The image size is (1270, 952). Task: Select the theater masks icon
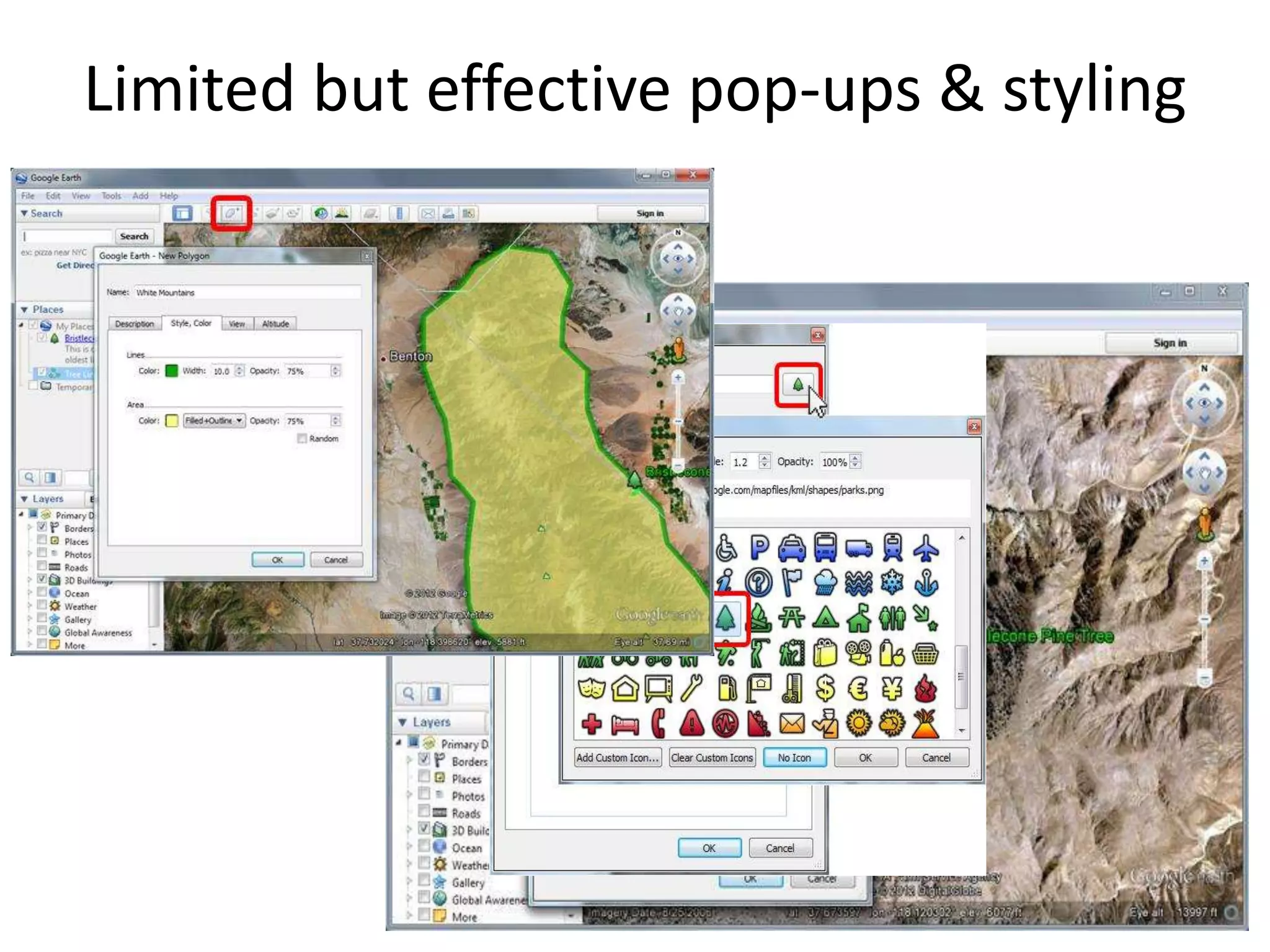pos(592,688)
